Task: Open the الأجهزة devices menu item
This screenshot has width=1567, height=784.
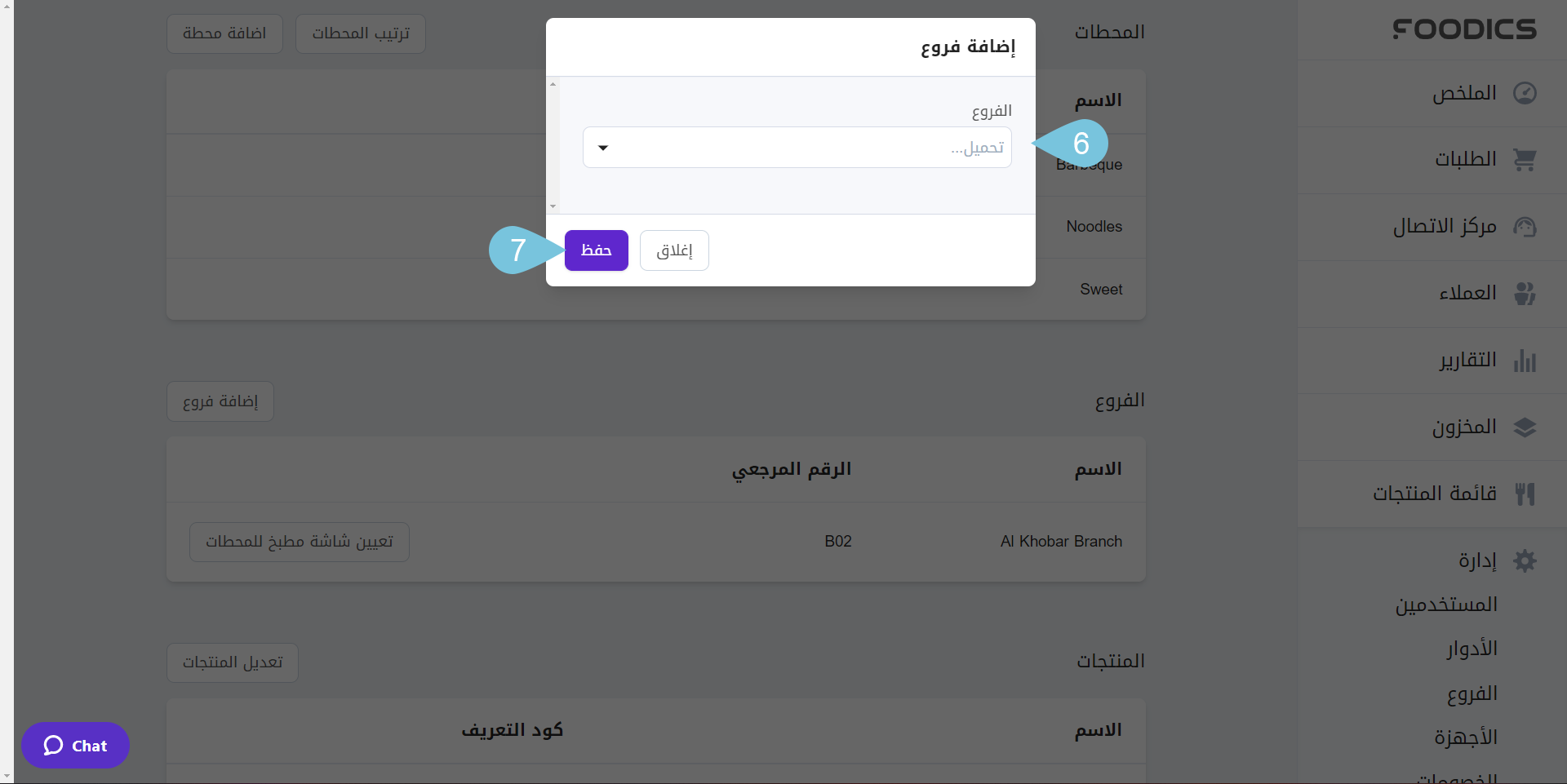Action: tap(1466, 737)
